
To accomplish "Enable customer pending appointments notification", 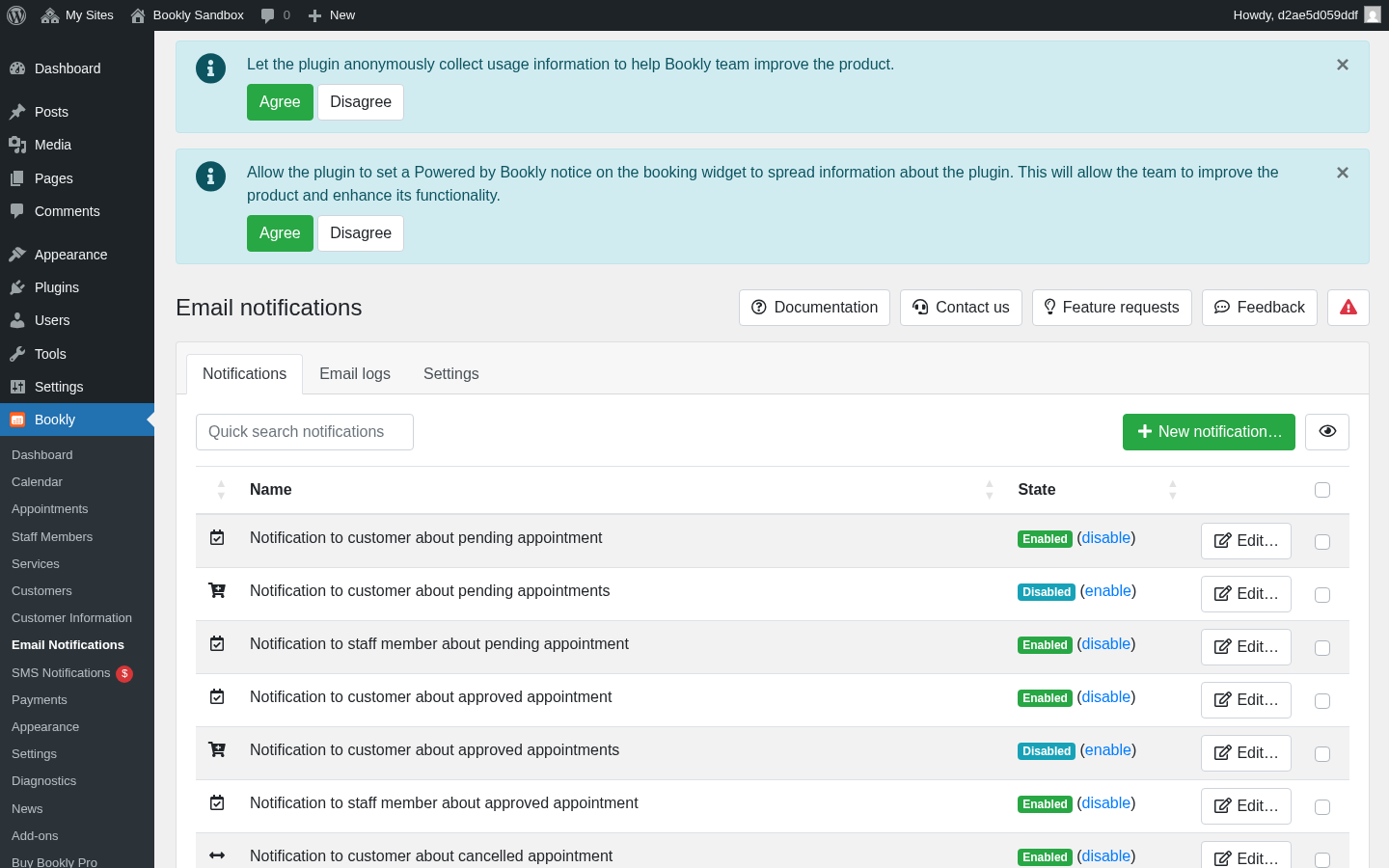I will 1107,591.
